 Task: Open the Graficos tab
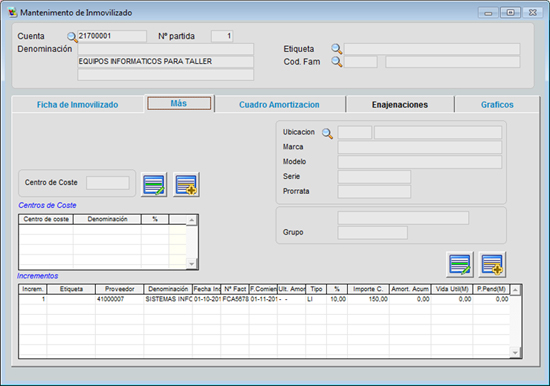[x=497, y=105]
